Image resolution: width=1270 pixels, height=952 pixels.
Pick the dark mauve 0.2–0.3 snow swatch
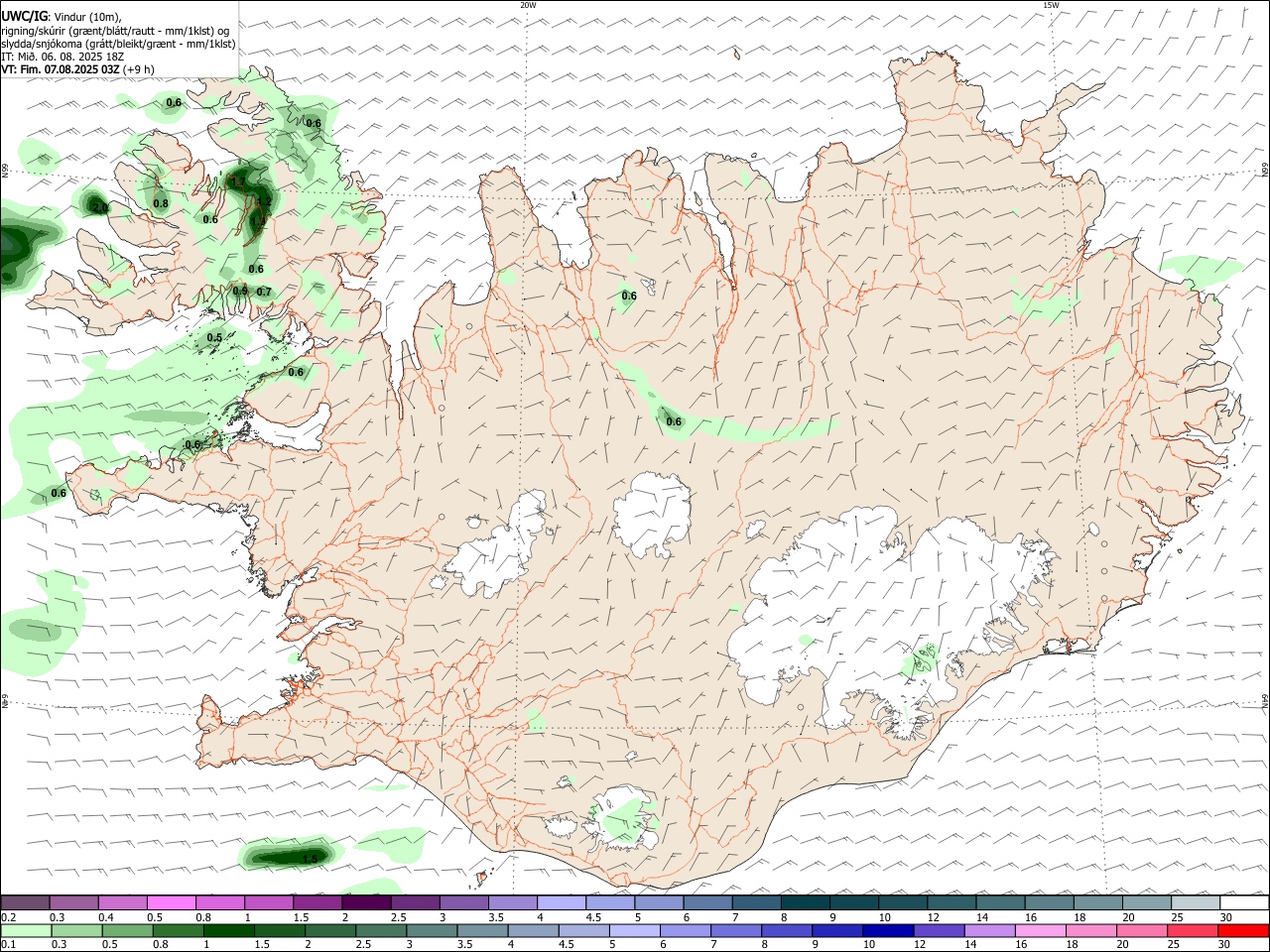[x=25, y=902]
